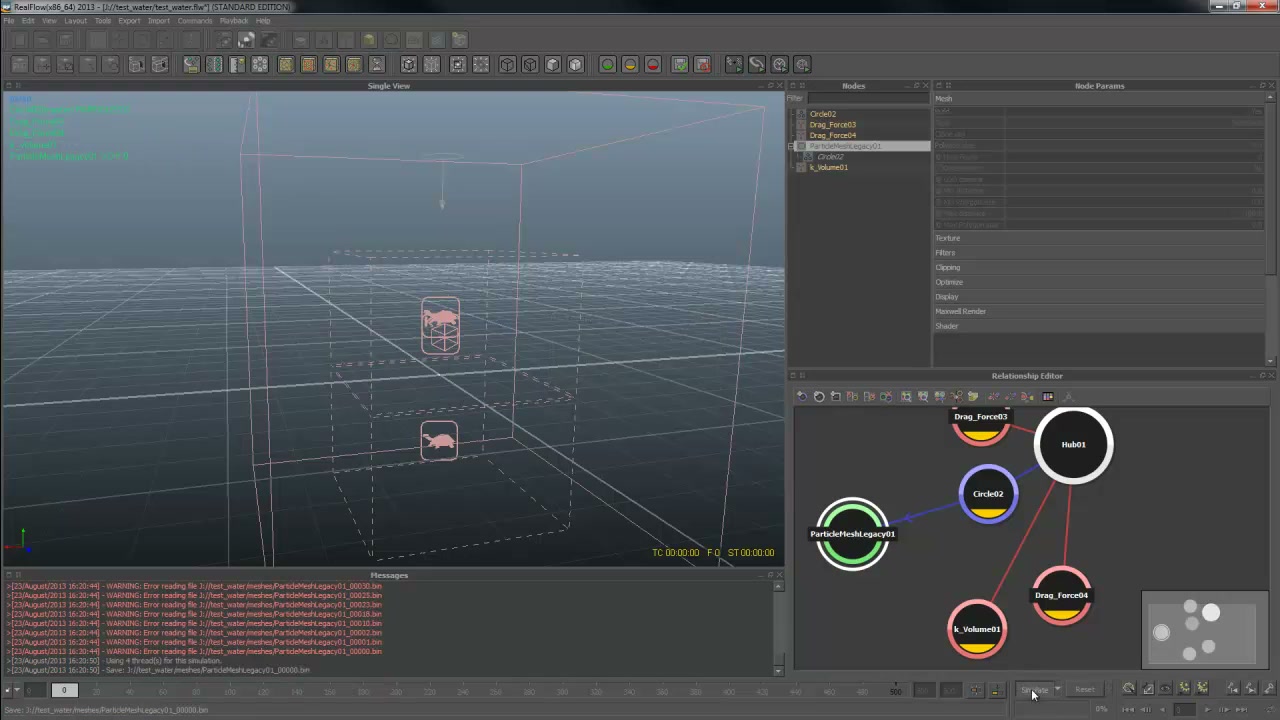1280x720 pixels.
Task: Click the Nodes Filter input field
Action: 867,98
